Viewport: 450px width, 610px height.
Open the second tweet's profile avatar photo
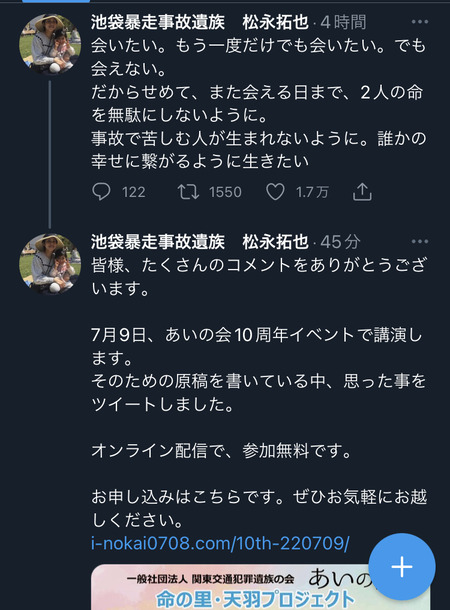[50, 264]
